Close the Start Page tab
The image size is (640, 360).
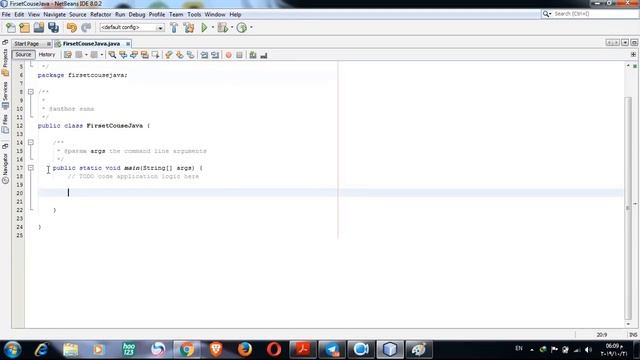tap(49, 44)
